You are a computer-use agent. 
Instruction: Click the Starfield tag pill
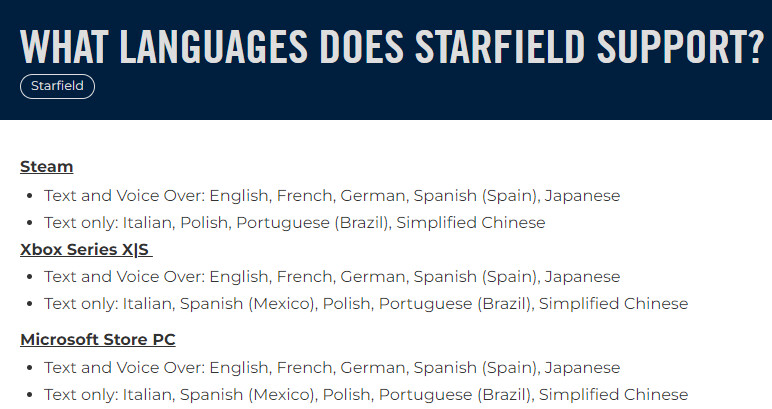[57, 87]
